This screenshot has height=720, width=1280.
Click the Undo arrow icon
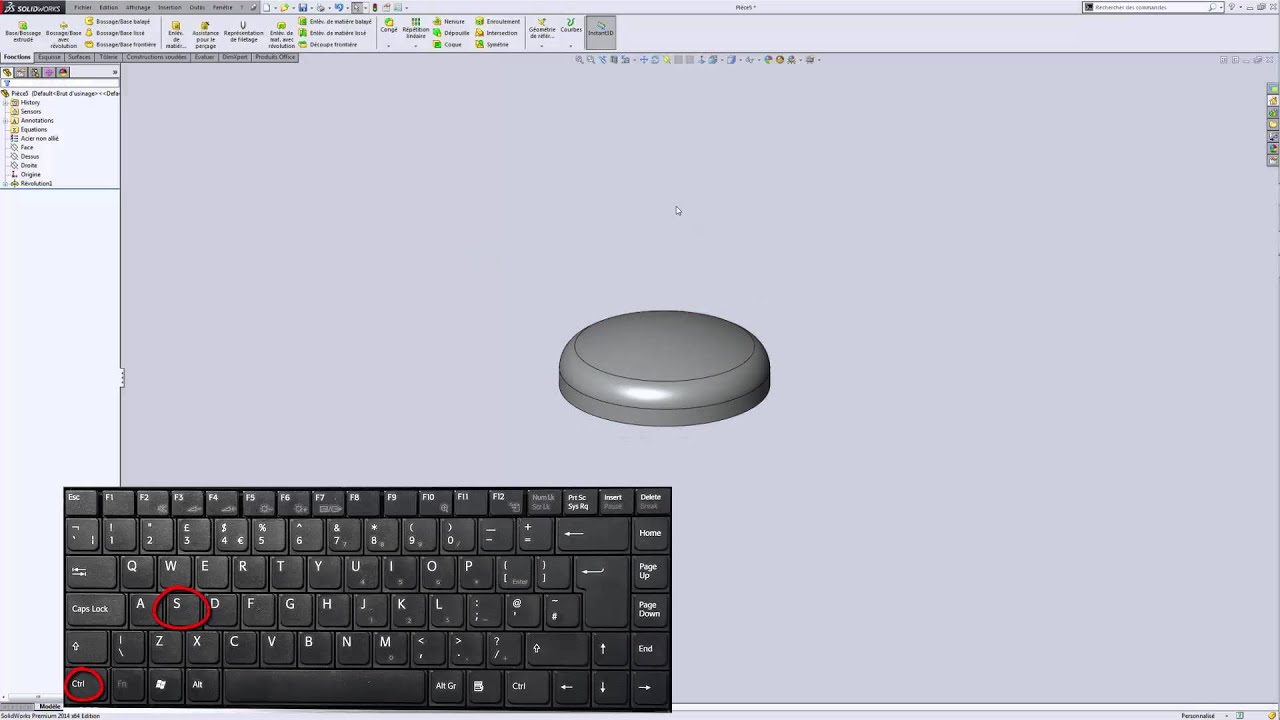pos(339,7)
